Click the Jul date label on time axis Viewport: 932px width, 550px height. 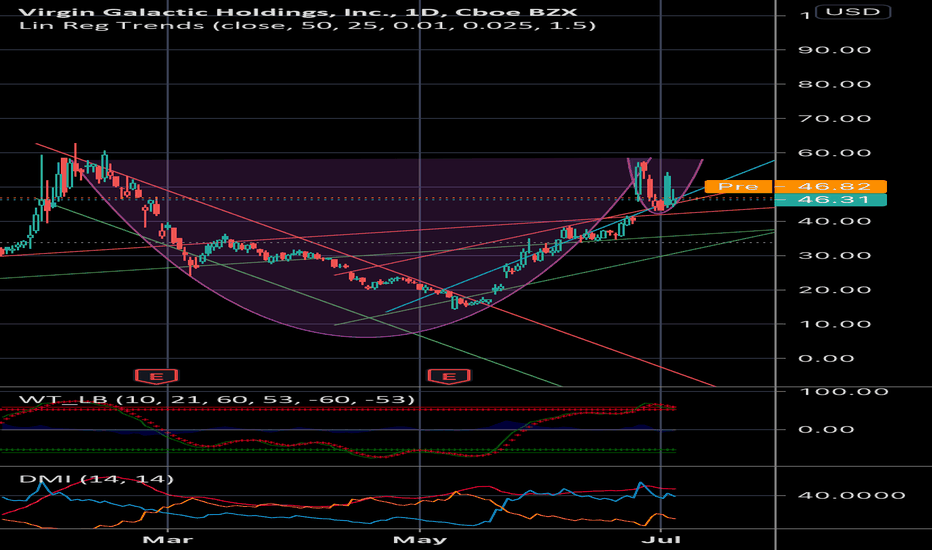click(661, 540)
